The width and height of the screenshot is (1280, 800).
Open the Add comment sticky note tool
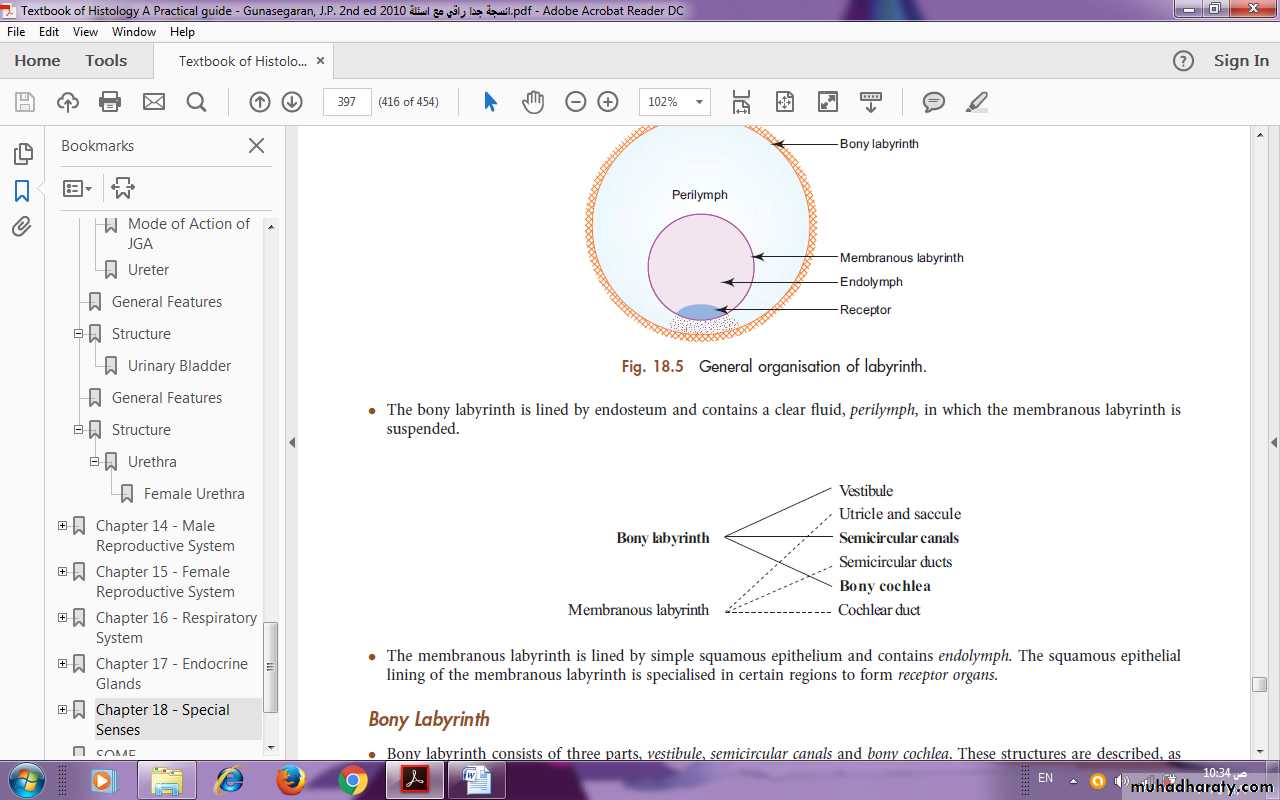click(x=933, y=101)
